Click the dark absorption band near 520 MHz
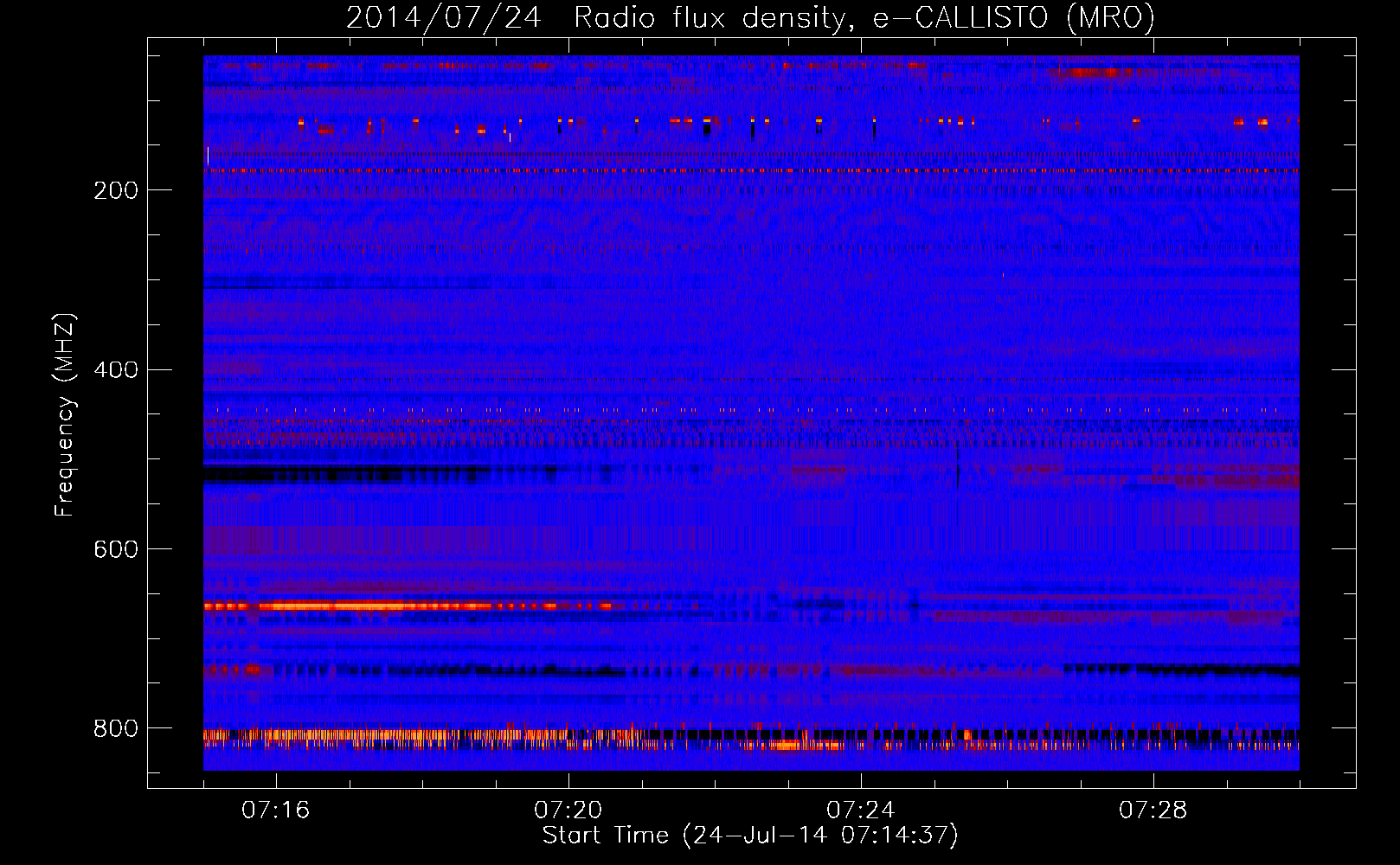The width and height of the screenshot is (1400, 865). [346, 474]
